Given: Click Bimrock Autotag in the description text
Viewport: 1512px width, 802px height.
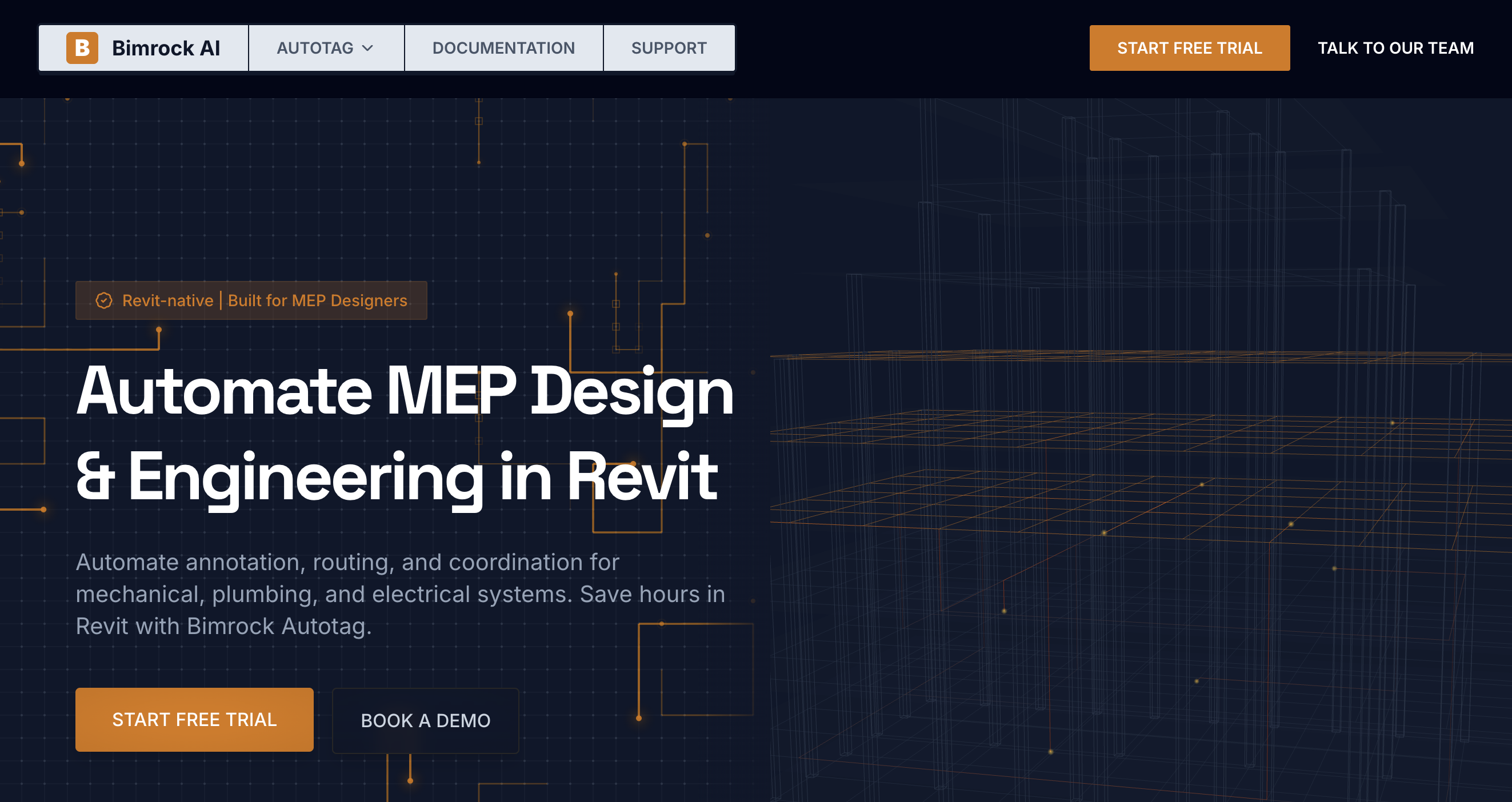Looking at the screenshot, I should point(278,626).
